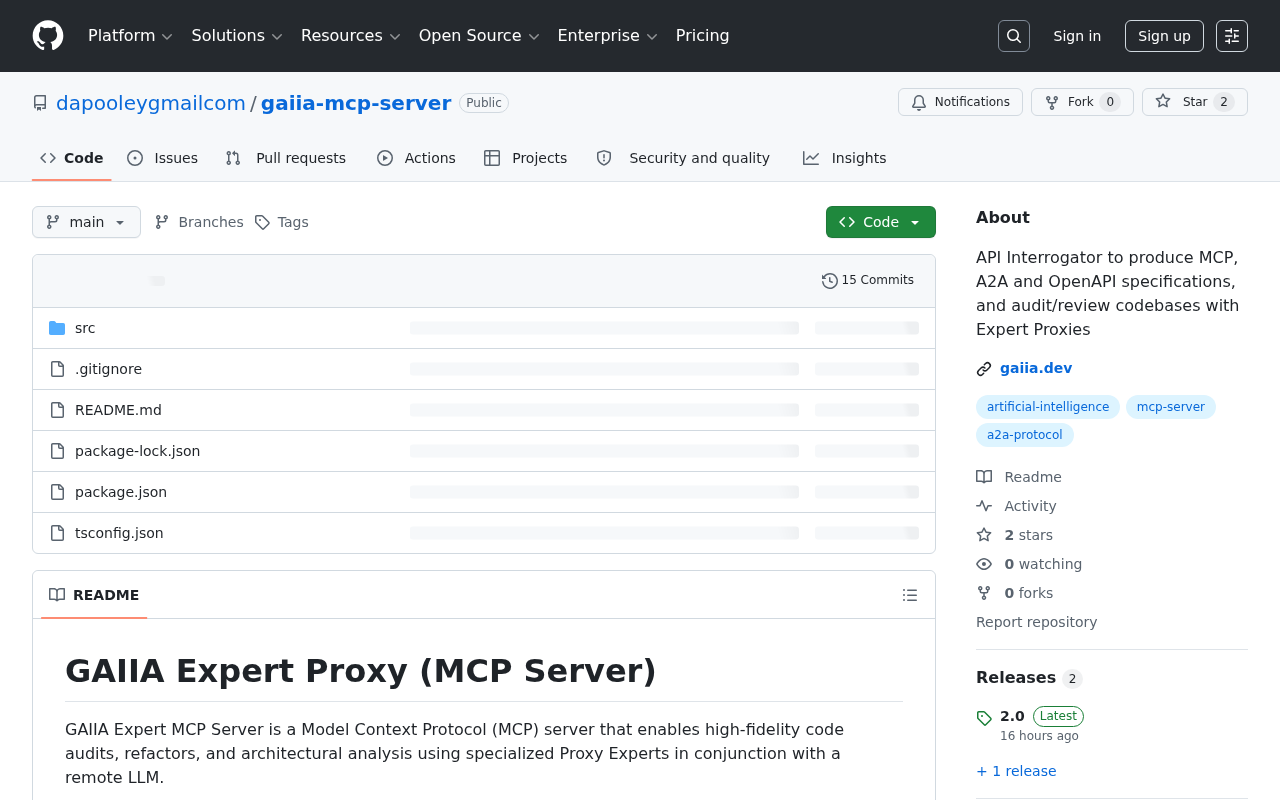Switch to the Issues tab

[163, 158]
